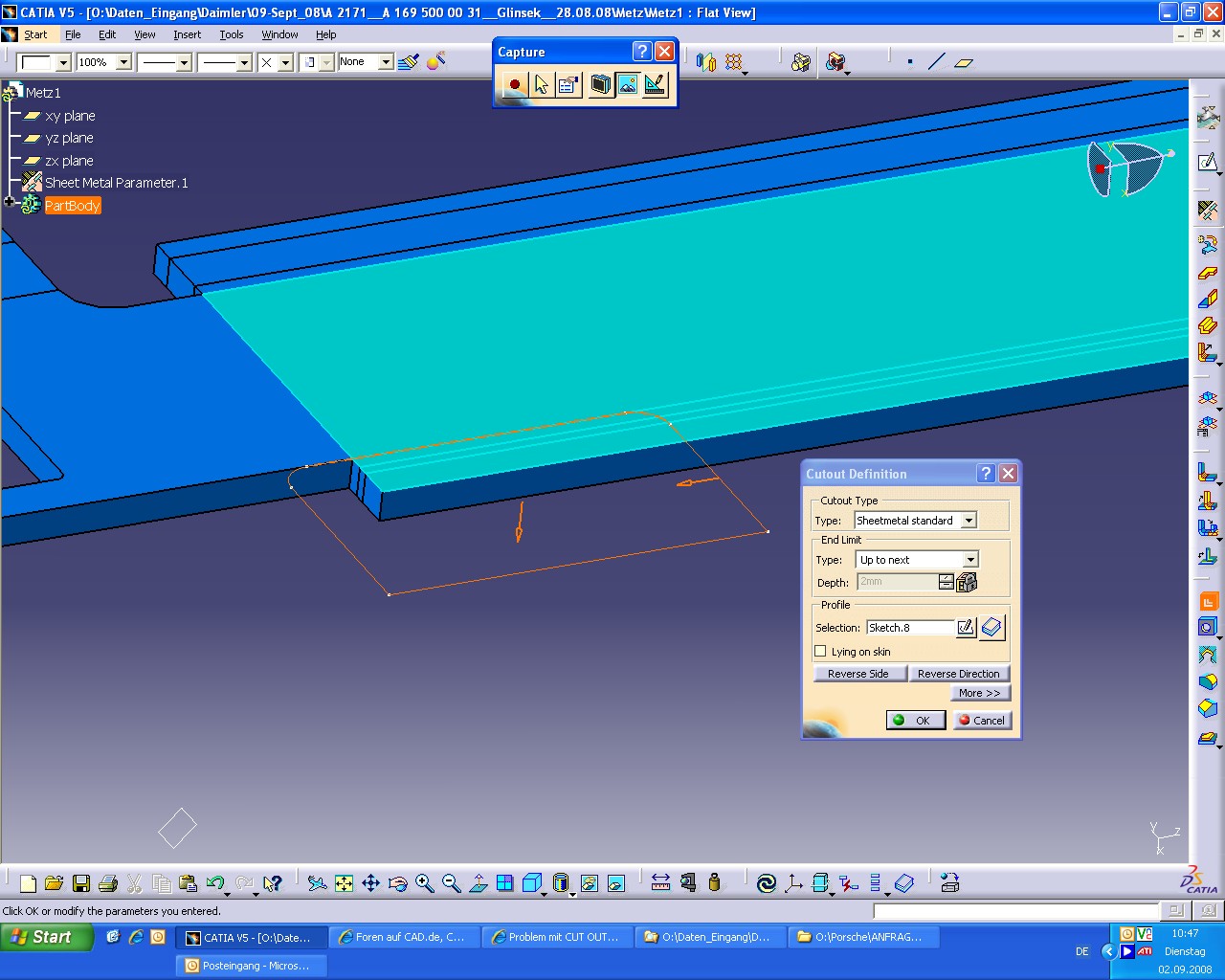Click the Undo arrow icon
The image size is (1225, 980).
215,883
